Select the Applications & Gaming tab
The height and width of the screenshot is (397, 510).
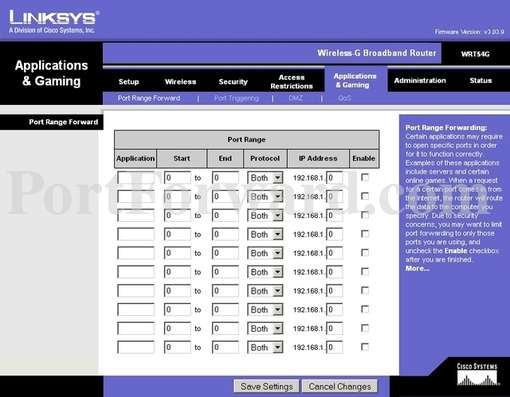pos(355,80)
